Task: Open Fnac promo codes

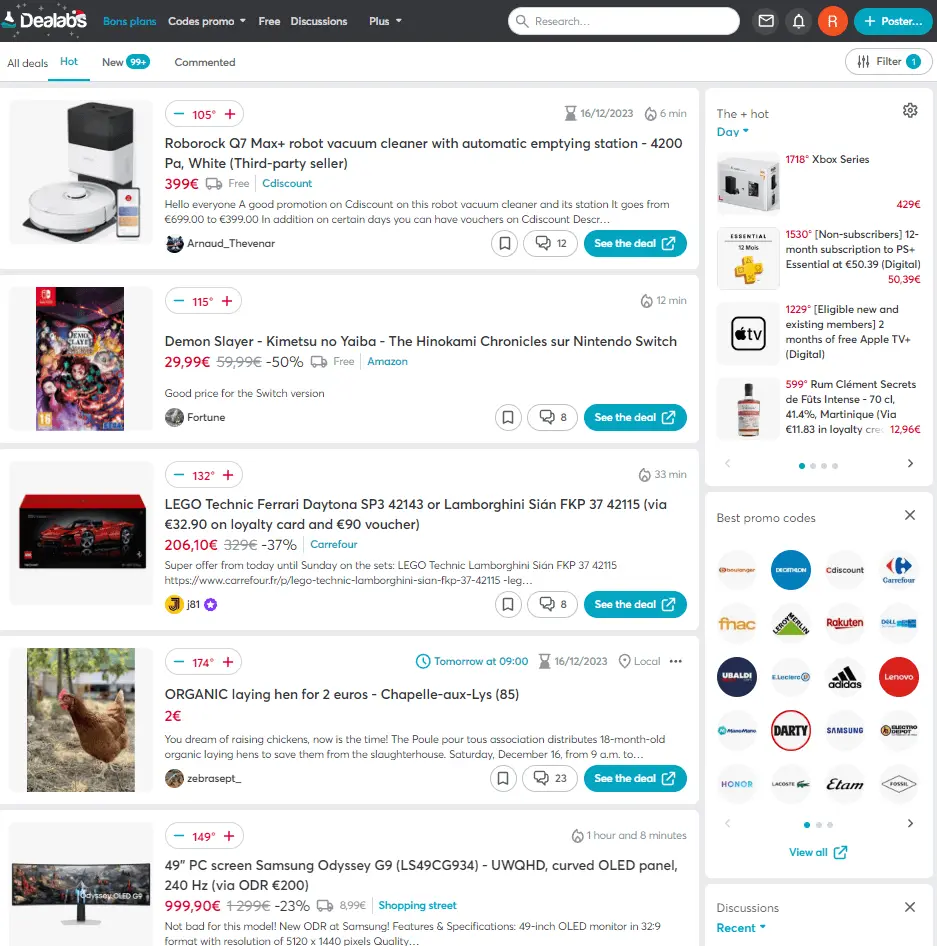Action: 737,623
